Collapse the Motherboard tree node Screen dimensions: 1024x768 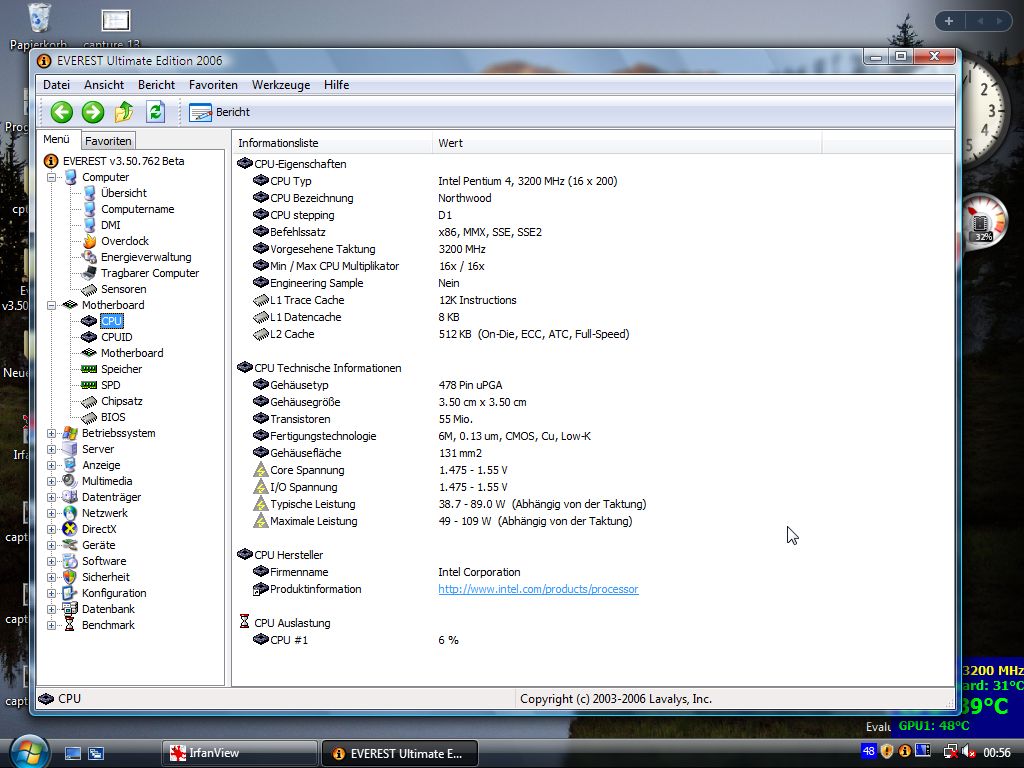click(x=52, y=305)
